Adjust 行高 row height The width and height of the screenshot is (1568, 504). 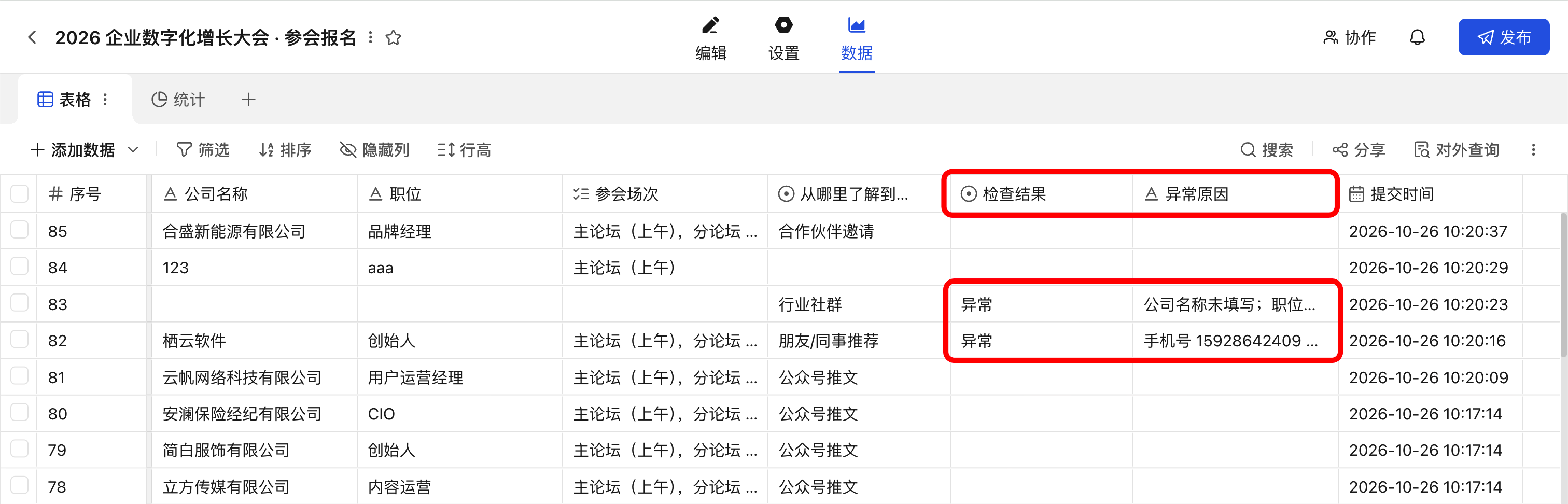(x=464, y=150)
